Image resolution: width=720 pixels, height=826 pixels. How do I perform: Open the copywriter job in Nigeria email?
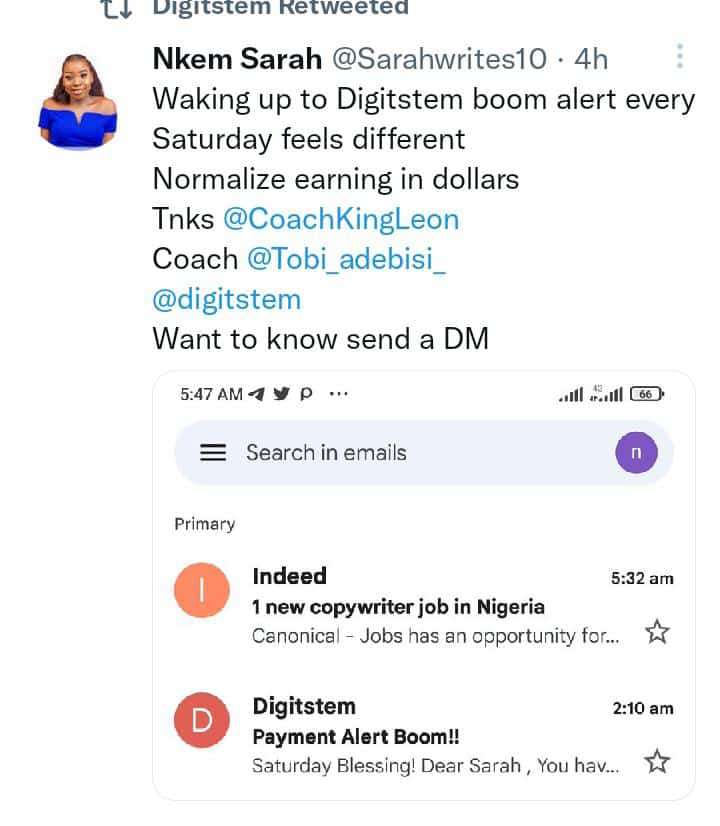424,606
